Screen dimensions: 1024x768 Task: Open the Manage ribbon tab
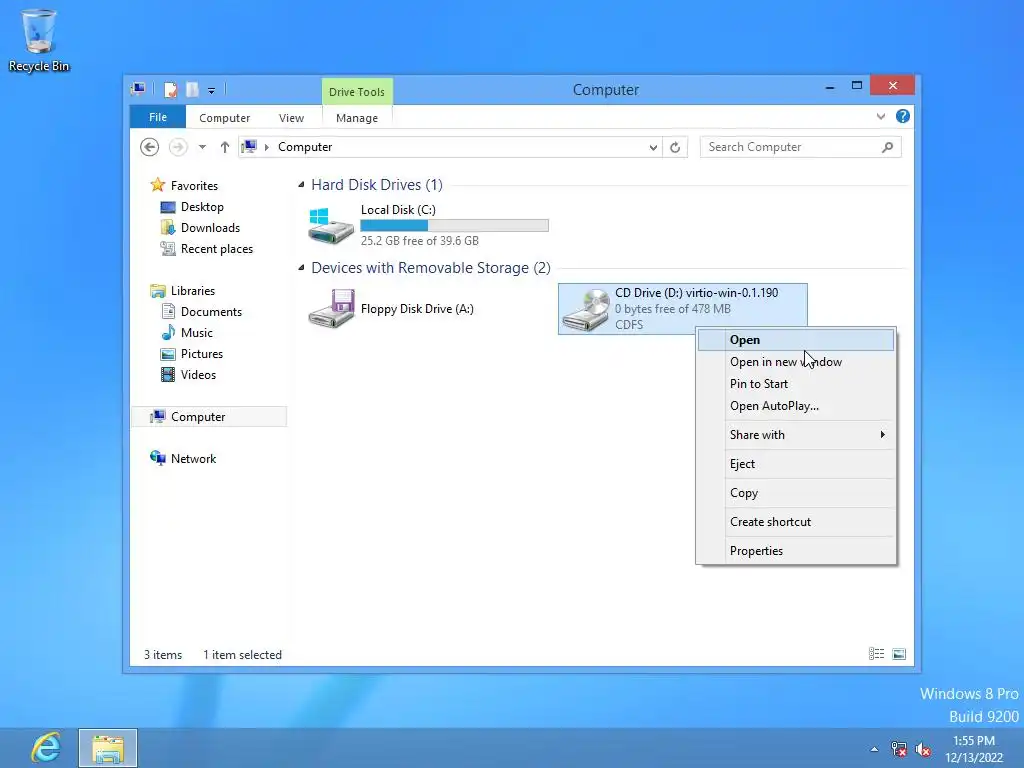tap(357, 118)
